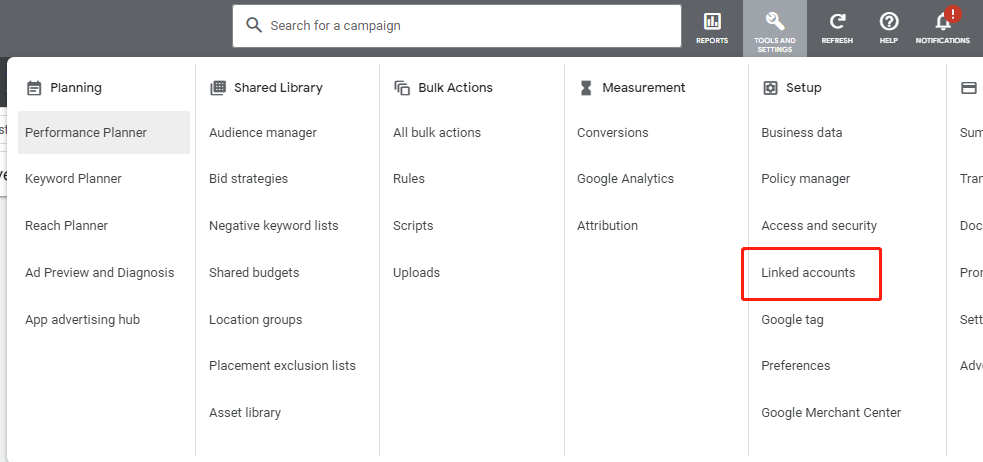Open Access and security

[x=819, y=226]
